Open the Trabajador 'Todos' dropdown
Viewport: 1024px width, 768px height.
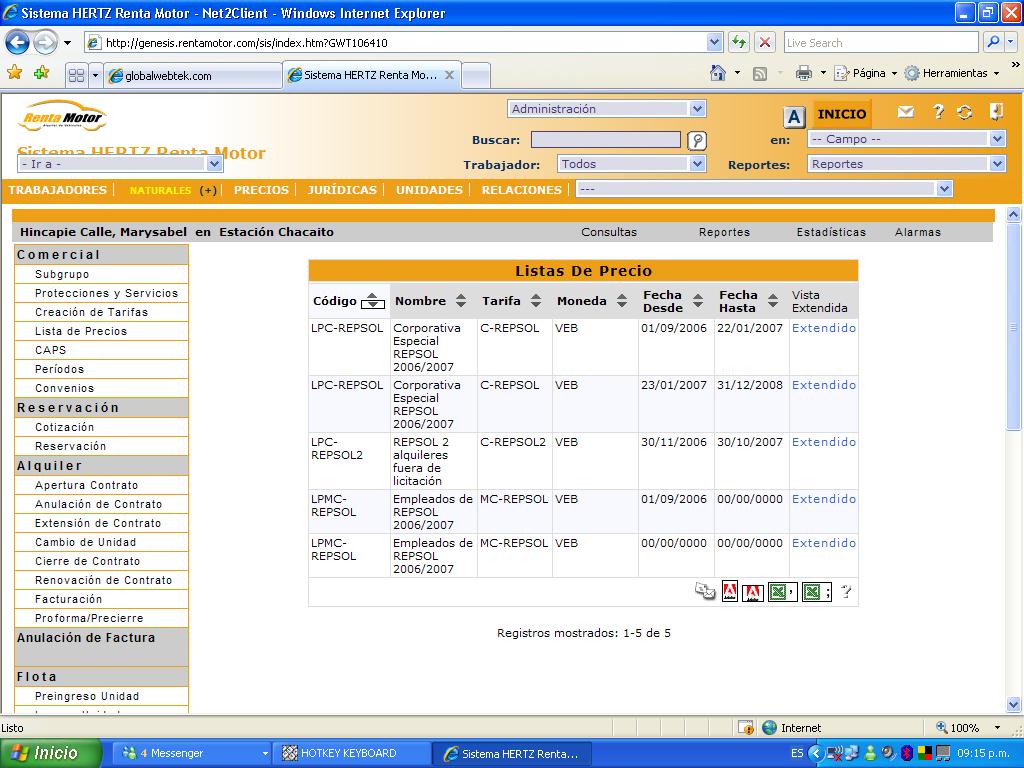[x=632, y=164]
